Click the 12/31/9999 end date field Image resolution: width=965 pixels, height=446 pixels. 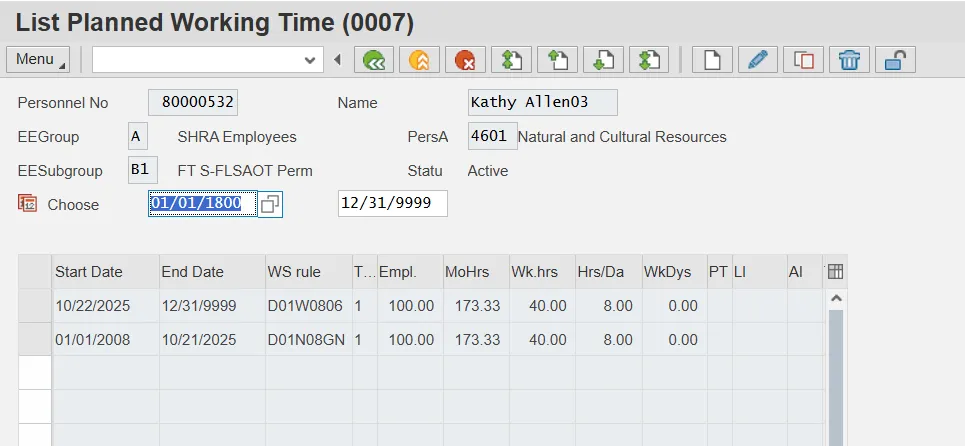[x=392, y=204]
